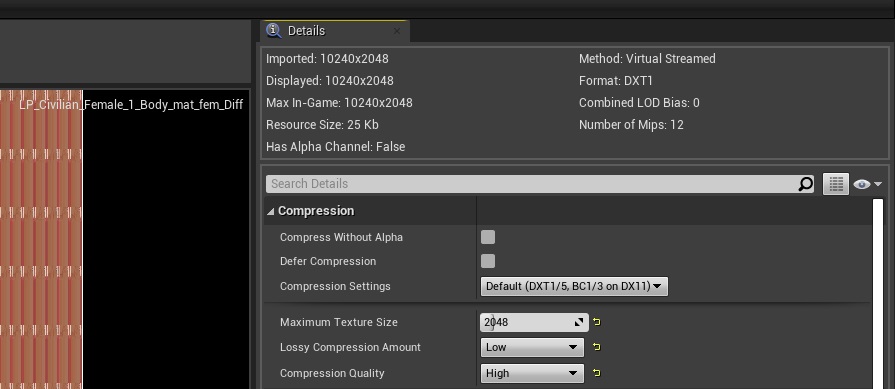Open the property matrix grid view icon
This screenshot has width=895, height=389.
[836, 184]
